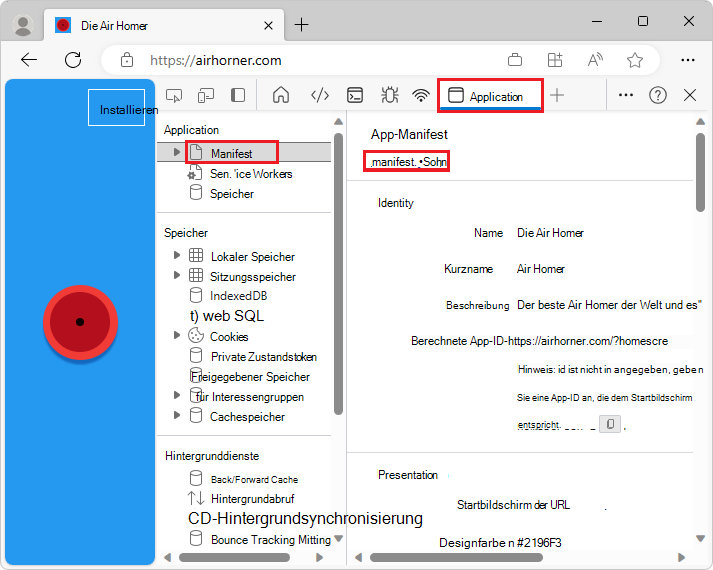Select Hintergrundabruf entry
713x570 pixels.
click(241, 499)
